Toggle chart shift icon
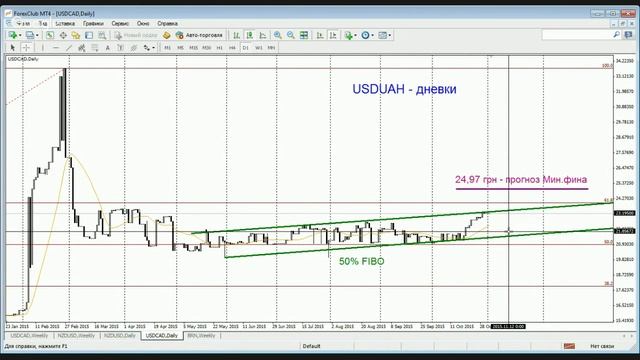The image size is (640, 360). [333, 36]
